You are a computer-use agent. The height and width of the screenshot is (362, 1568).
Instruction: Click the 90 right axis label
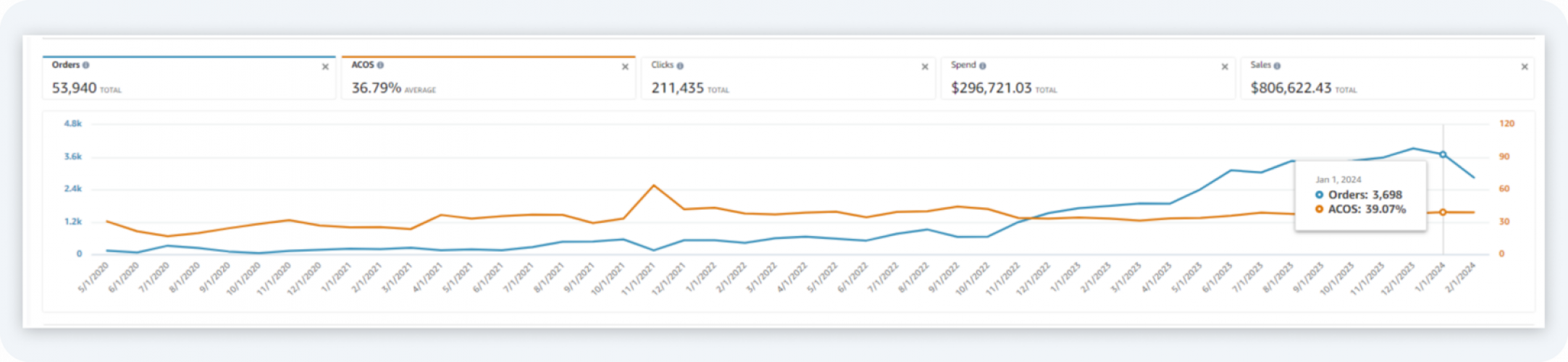click(x=1504, y=156)
